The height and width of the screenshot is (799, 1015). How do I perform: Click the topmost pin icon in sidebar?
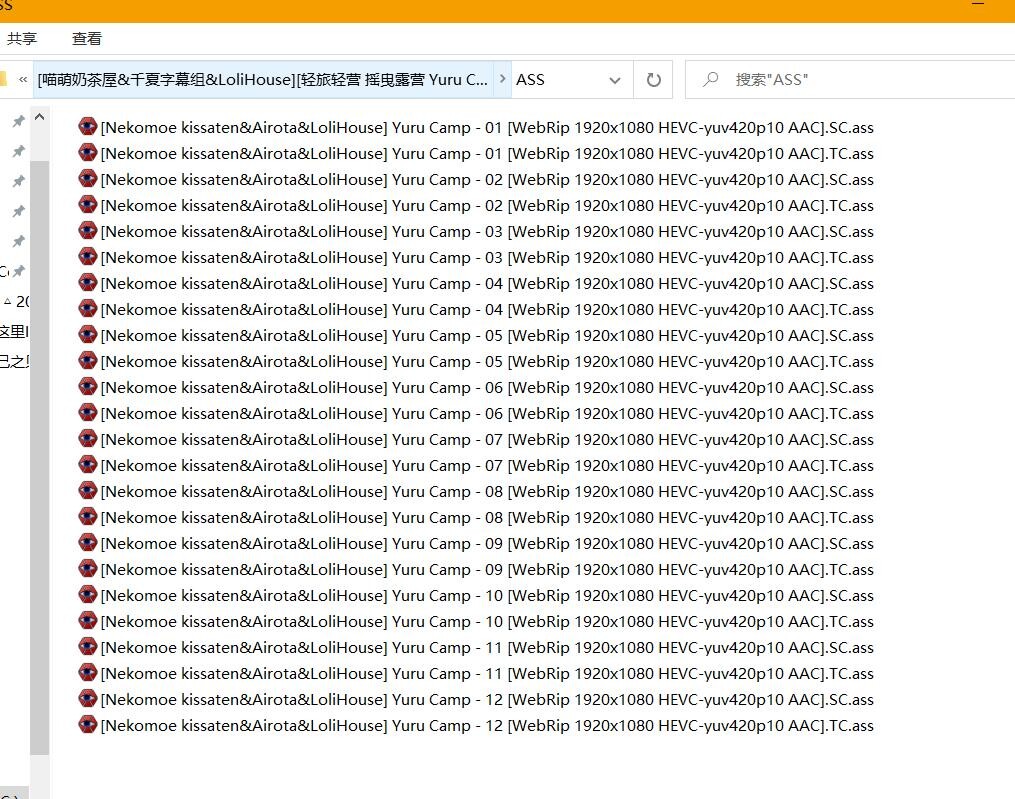(x=18, y=121)
